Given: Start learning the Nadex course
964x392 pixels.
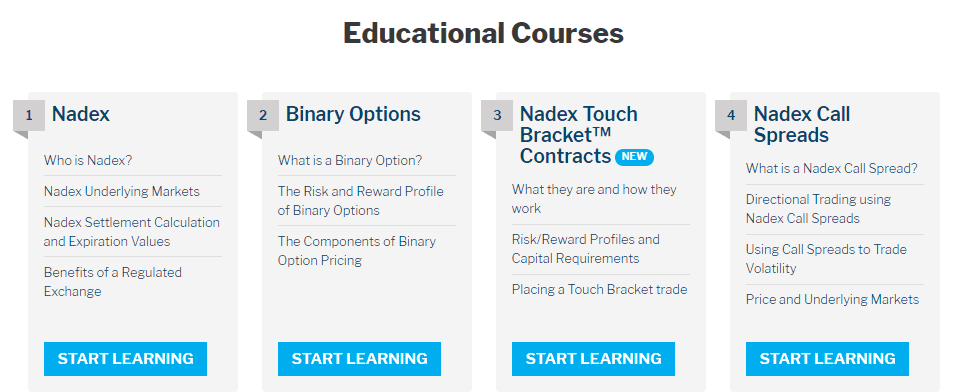Looking at the screenshot, I should (125, 359).
